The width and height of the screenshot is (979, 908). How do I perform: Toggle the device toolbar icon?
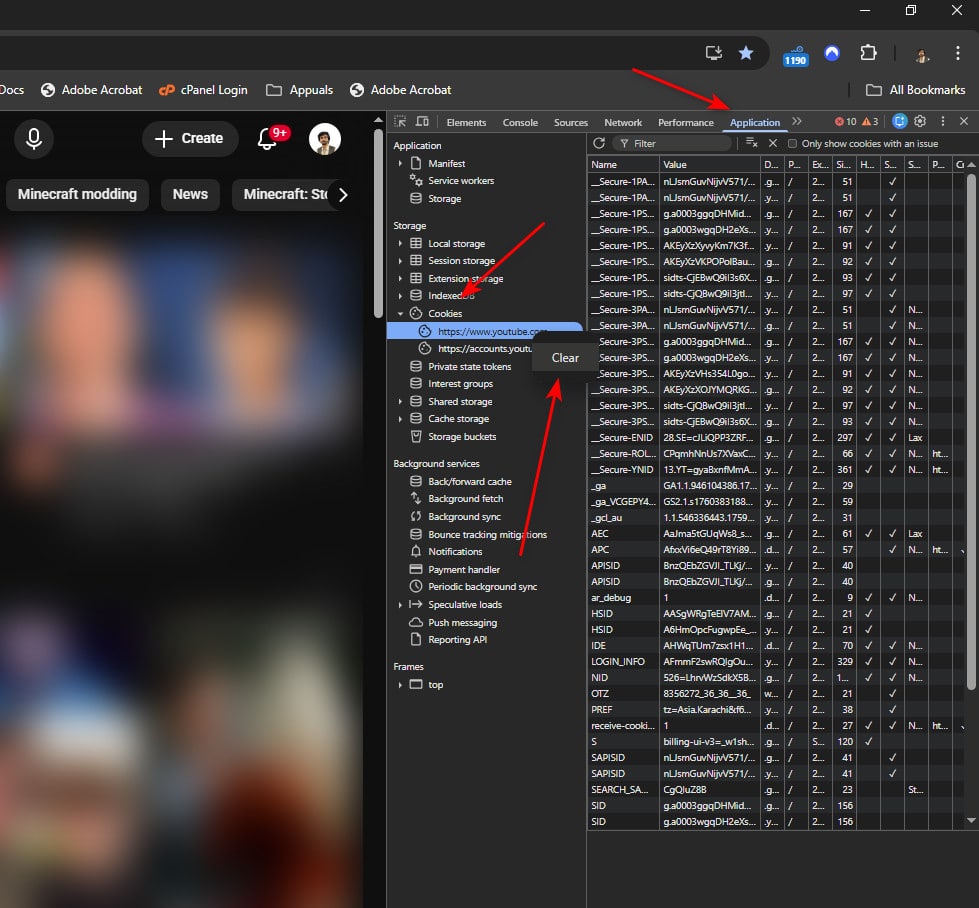pos(422,122)
